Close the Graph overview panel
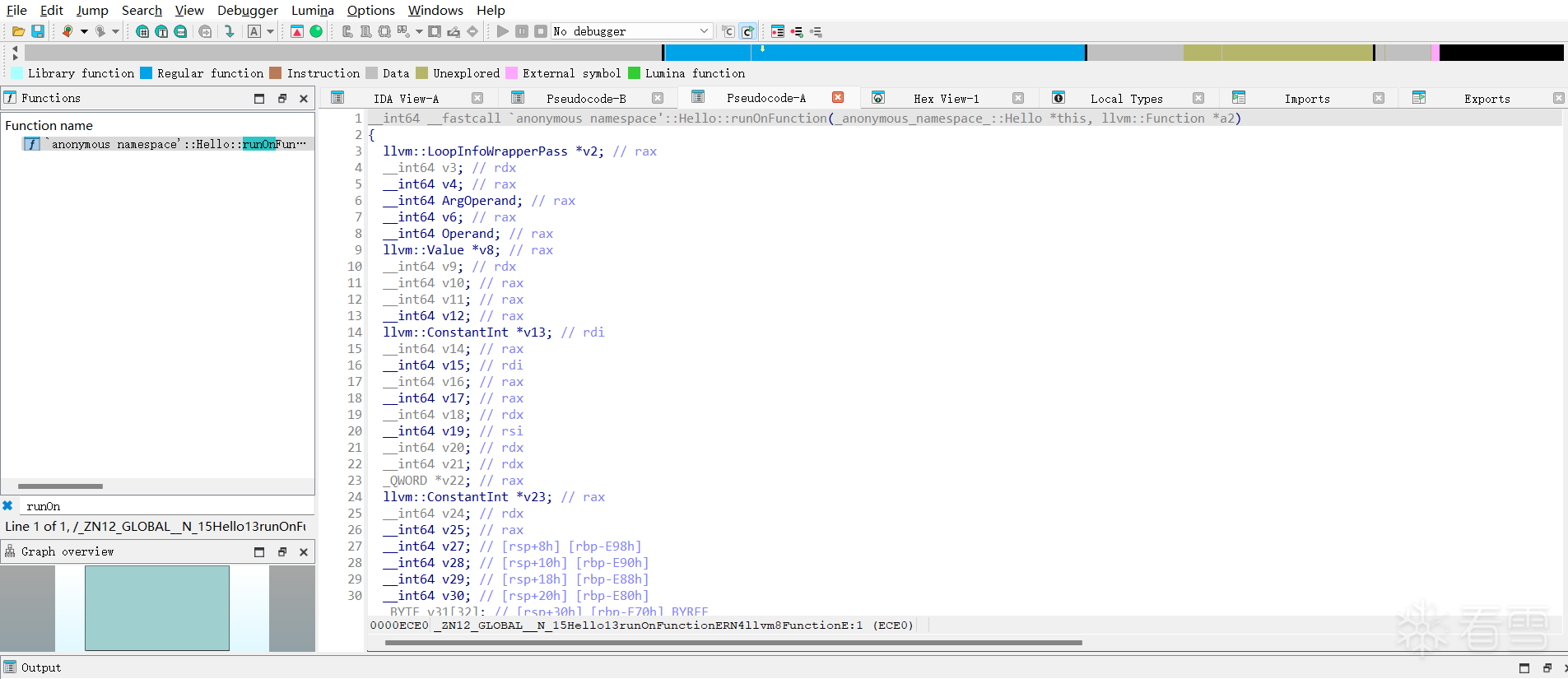 tap(304, 551)
